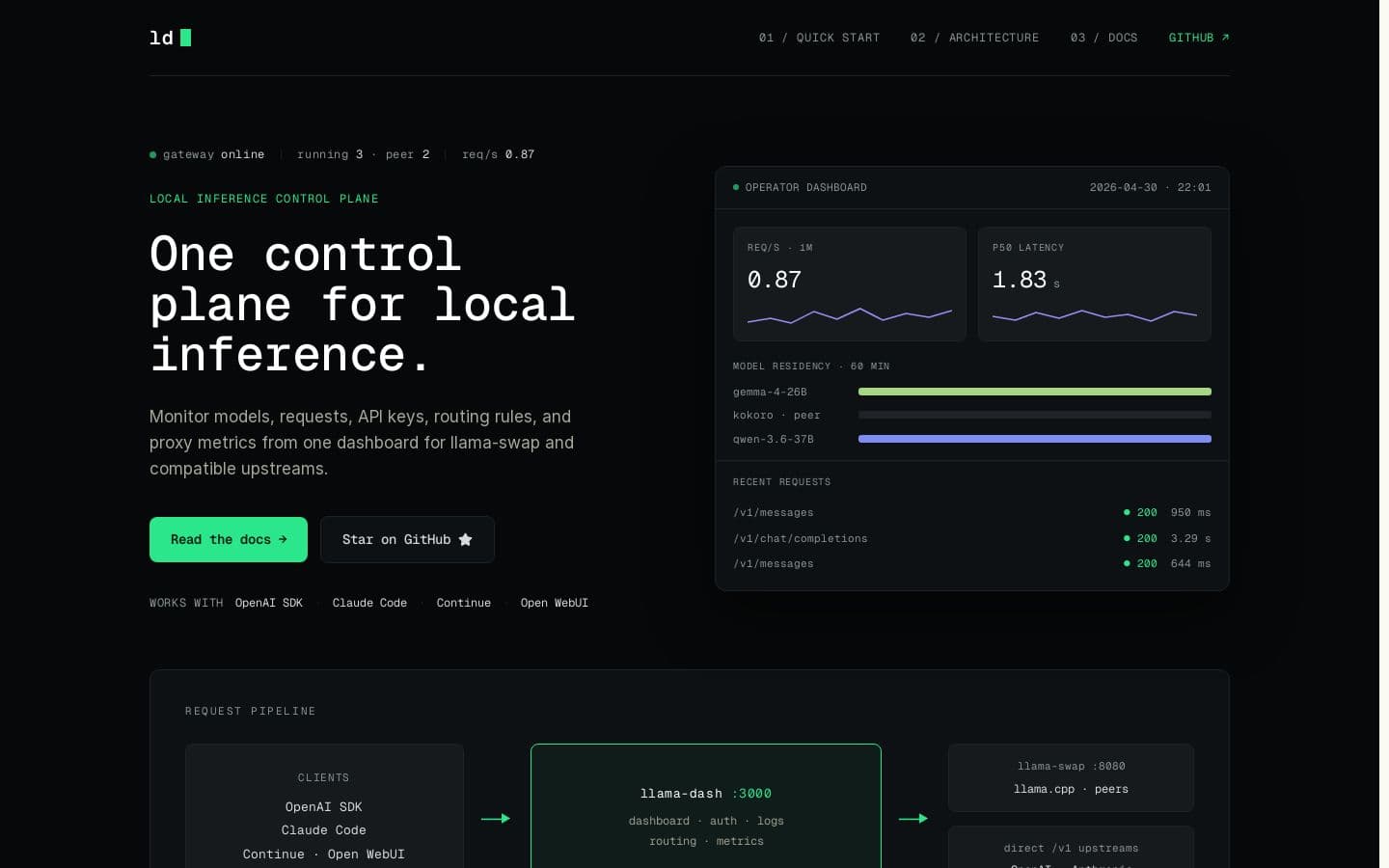Click the 'llama-swap :8080' upstream box
Viewport: 1389px width, 868px height.
coord(1071,777)
